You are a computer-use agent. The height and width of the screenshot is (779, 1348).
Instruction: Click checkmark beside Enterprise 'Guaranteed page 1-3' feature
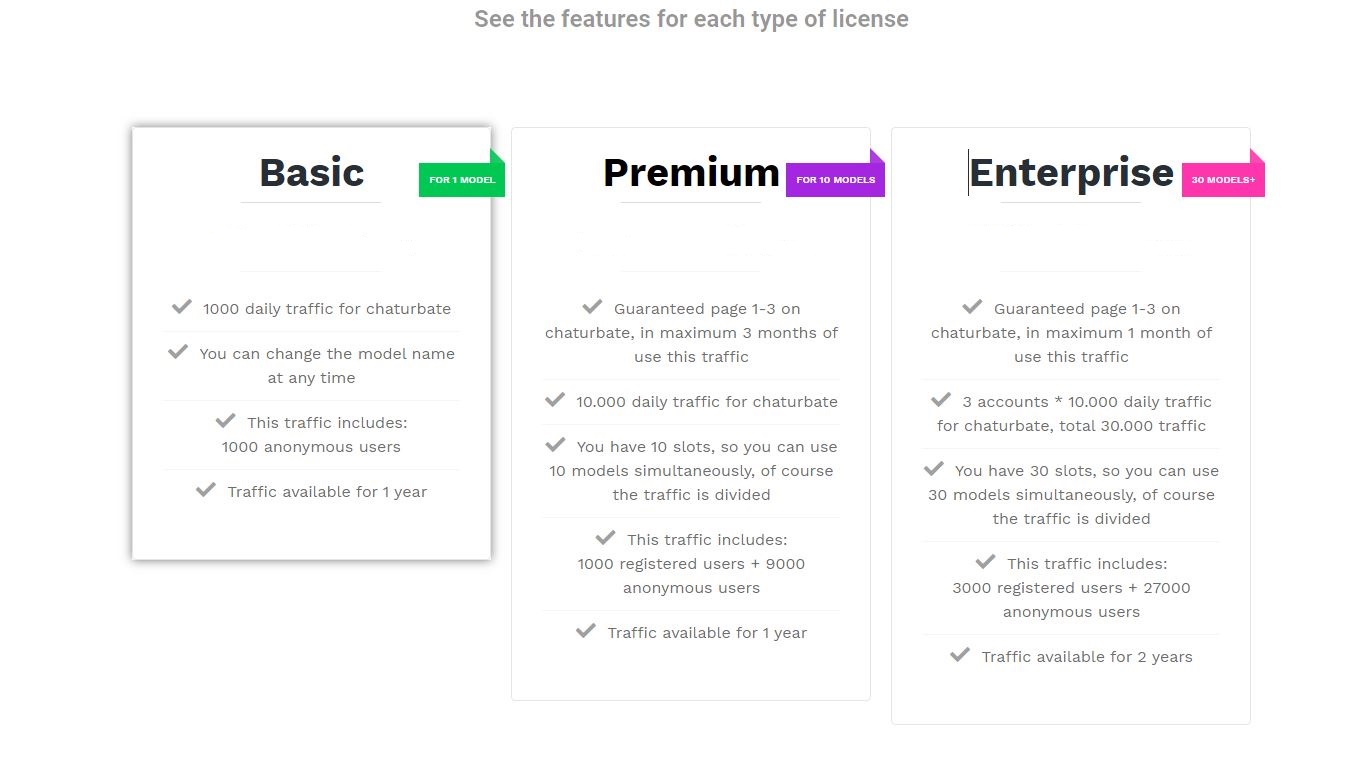pyautogui.click(x=972, y=307)
